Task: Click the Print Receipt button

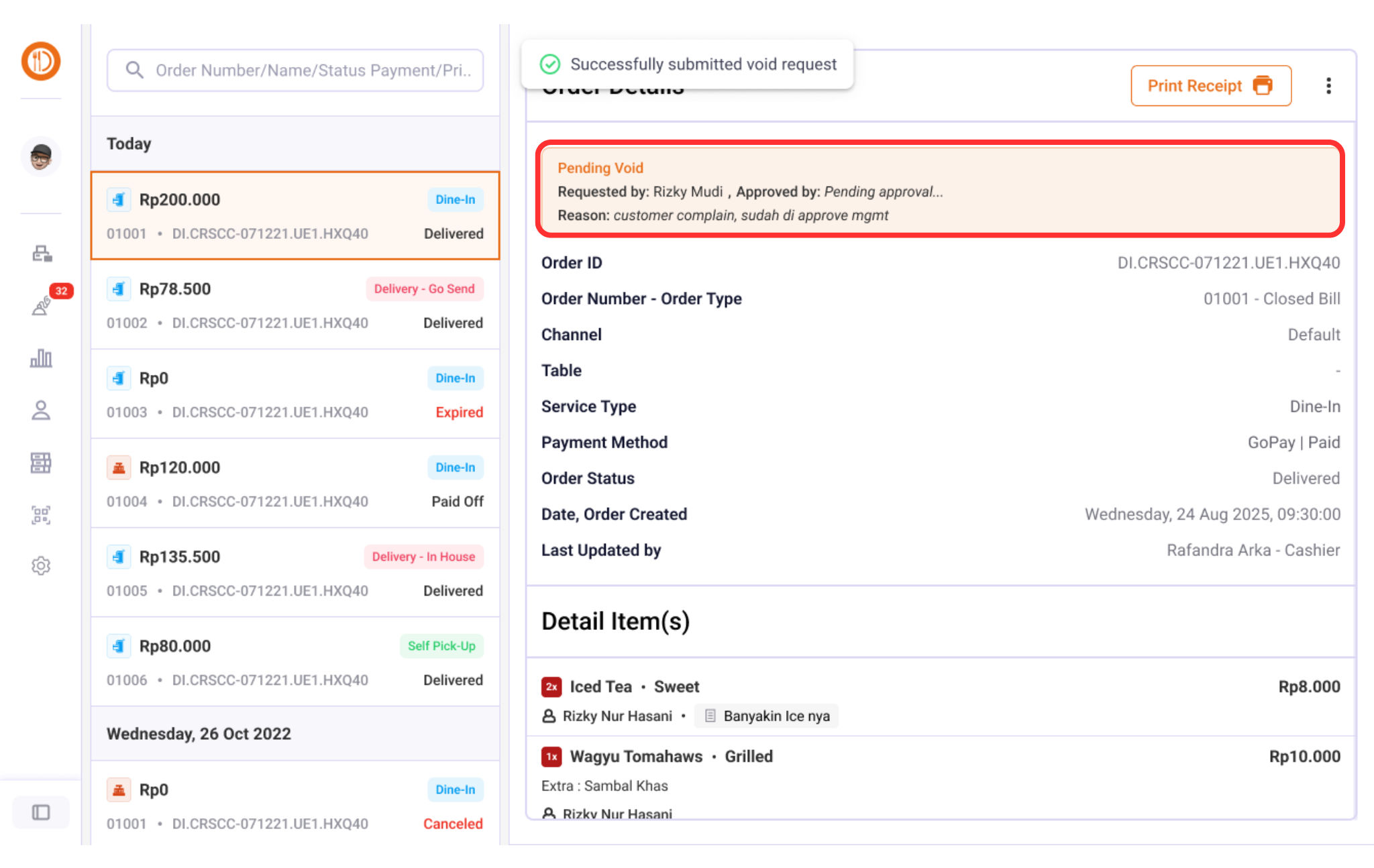Action: 1210,86
